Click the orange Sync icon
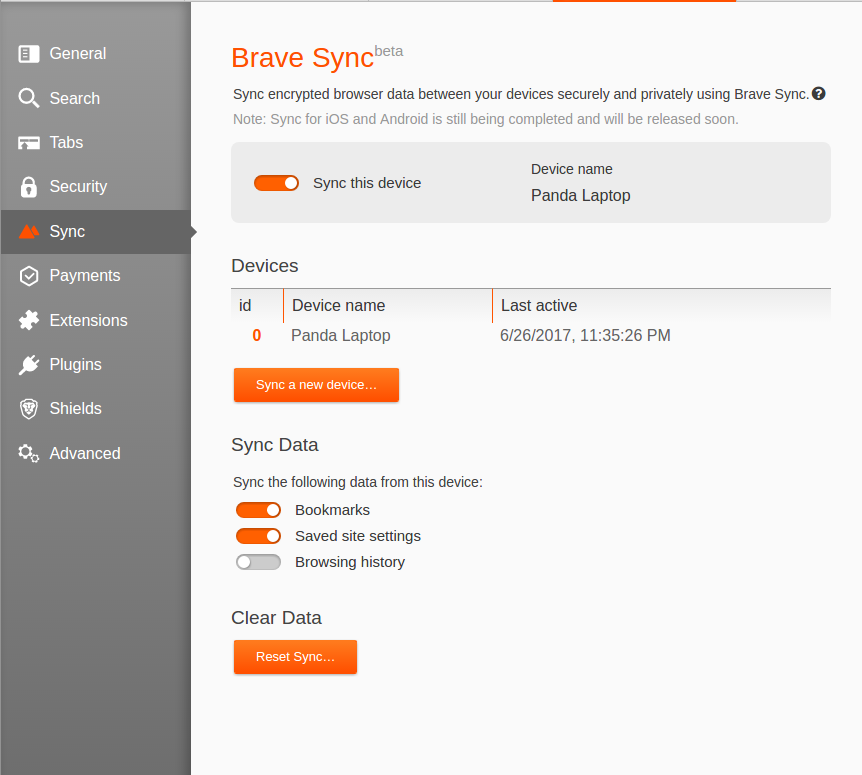 click(29, 231)
